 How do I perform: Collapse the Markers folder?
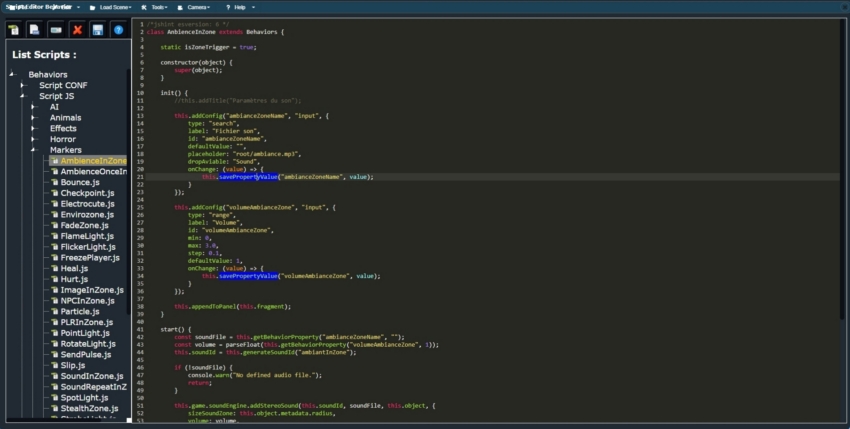[x=35, y=150]
